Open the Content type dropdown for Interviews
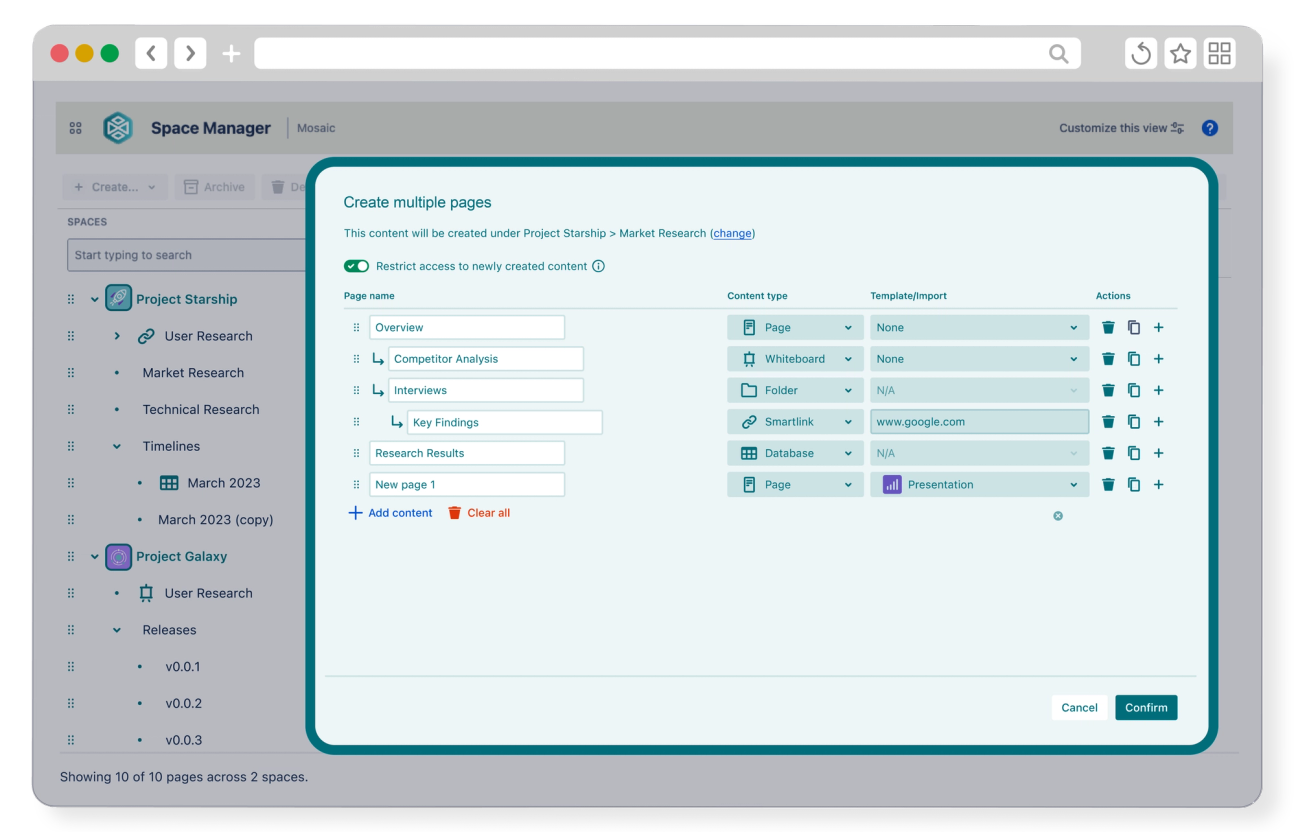The image size is (1296, 832). [x=795, y=390]
